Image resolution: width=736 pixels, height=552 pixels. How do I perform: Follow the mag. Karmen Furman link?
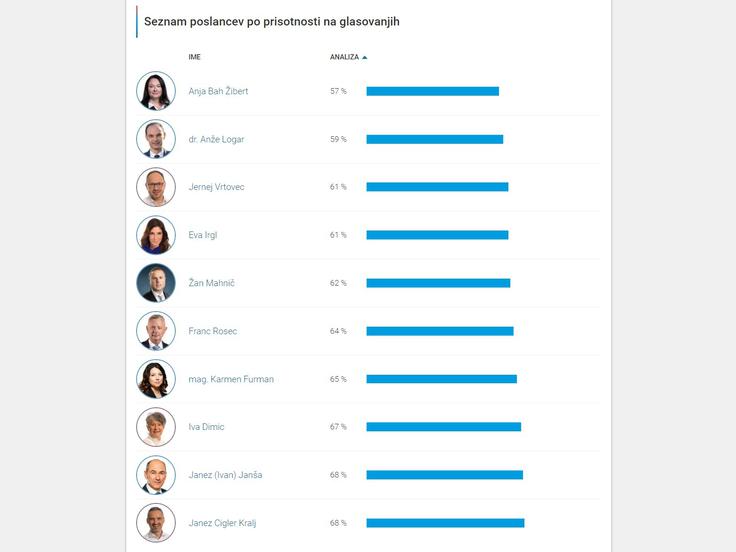point(231,379)
